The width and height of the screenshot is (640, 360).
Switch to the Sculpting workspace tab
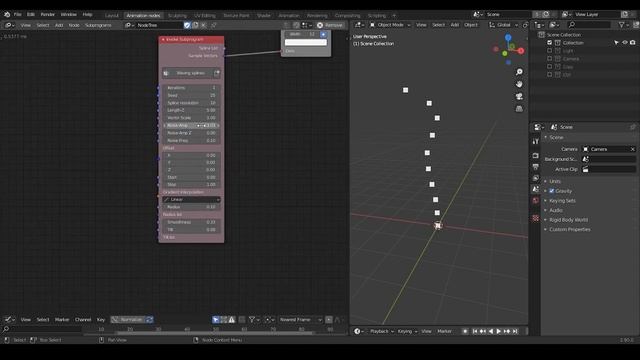pyautogui.click(x=177, y=16)
